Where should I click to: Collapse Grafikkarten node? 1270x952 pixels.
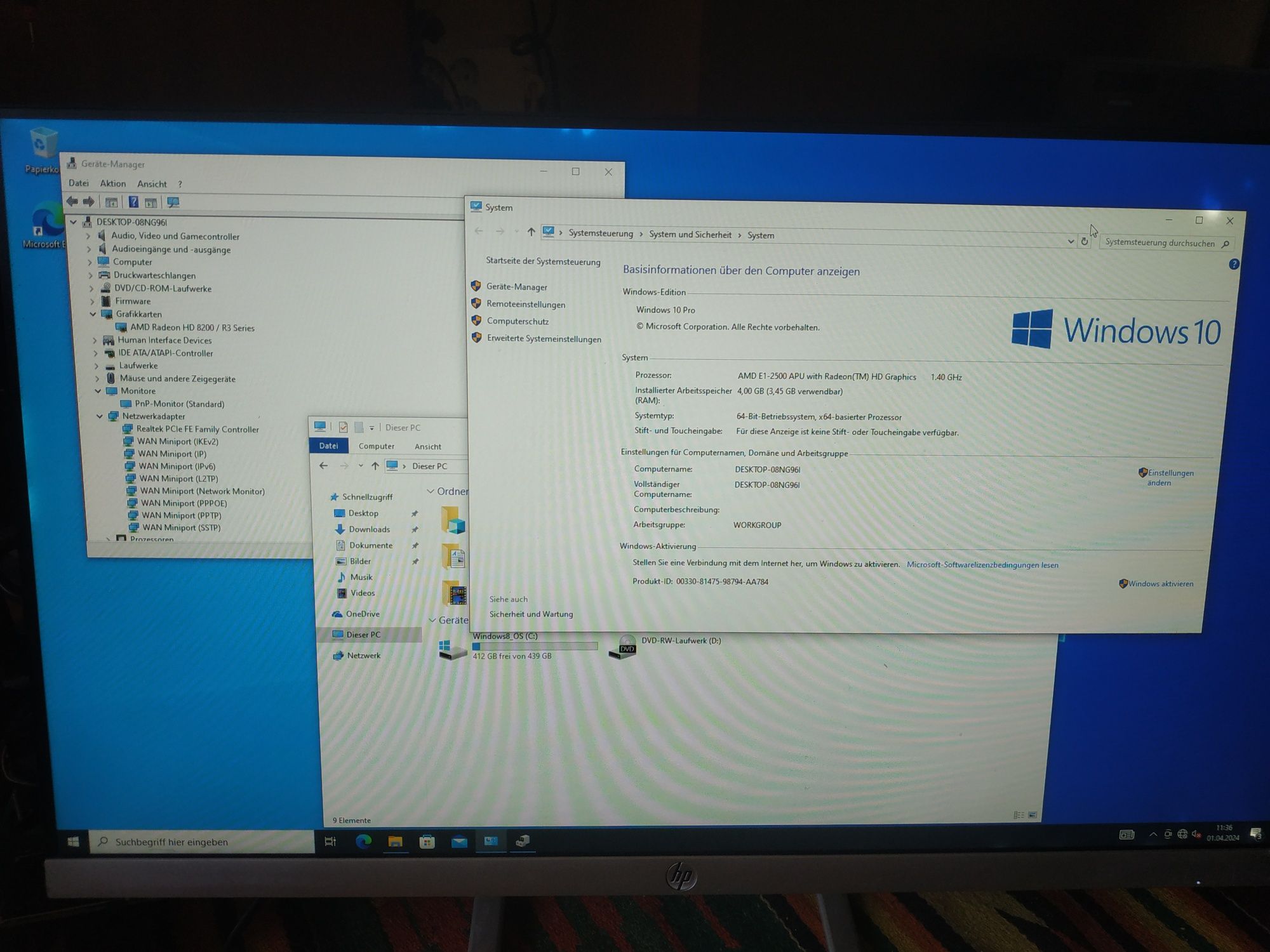(x=93, y=314)
